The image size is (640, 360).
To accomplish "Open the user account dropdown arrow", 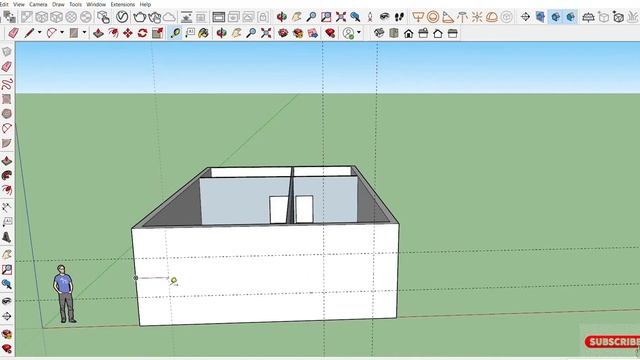I will click(x=359, y=33).
